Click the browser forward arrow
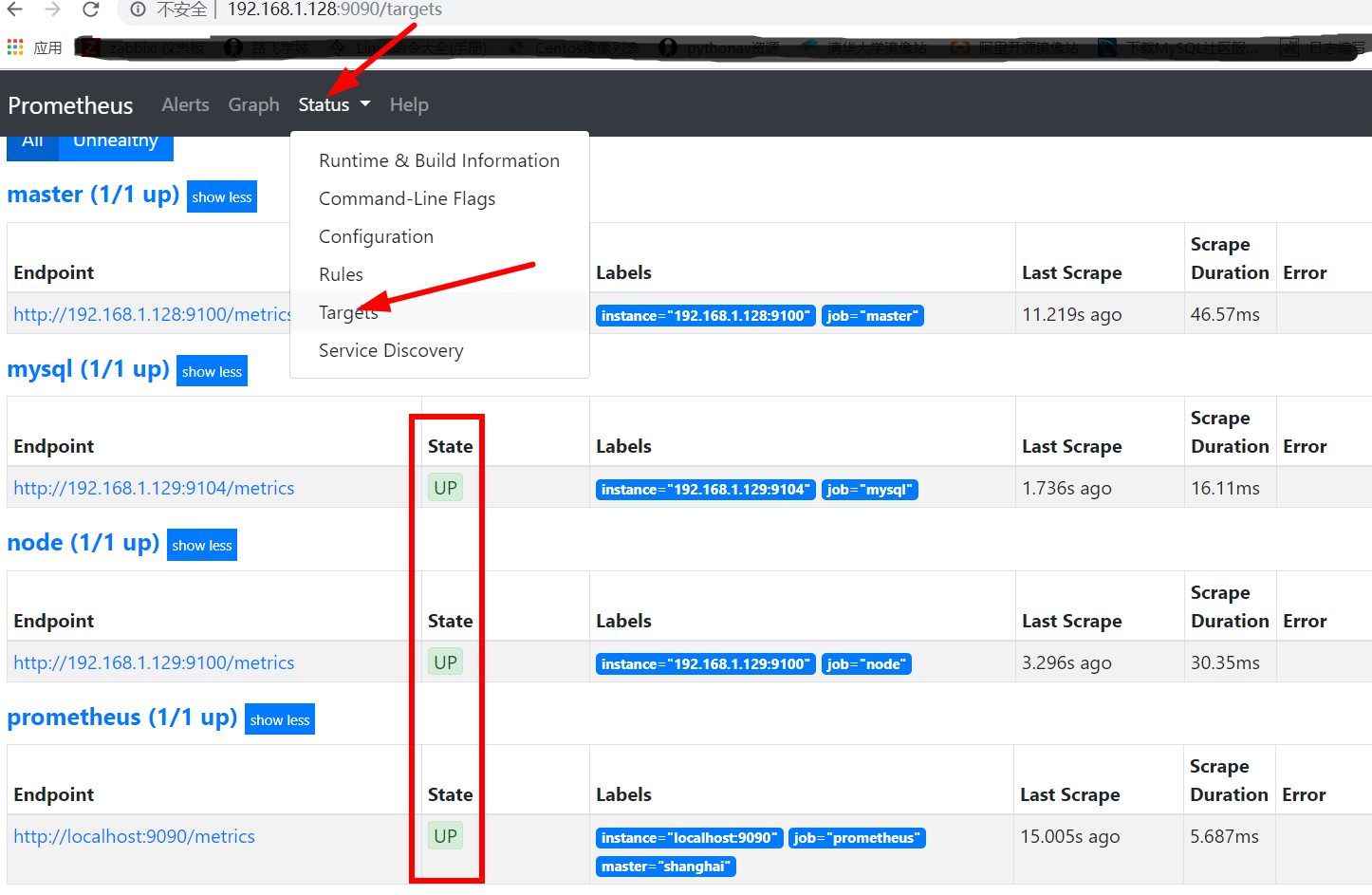 click(53, 9)
